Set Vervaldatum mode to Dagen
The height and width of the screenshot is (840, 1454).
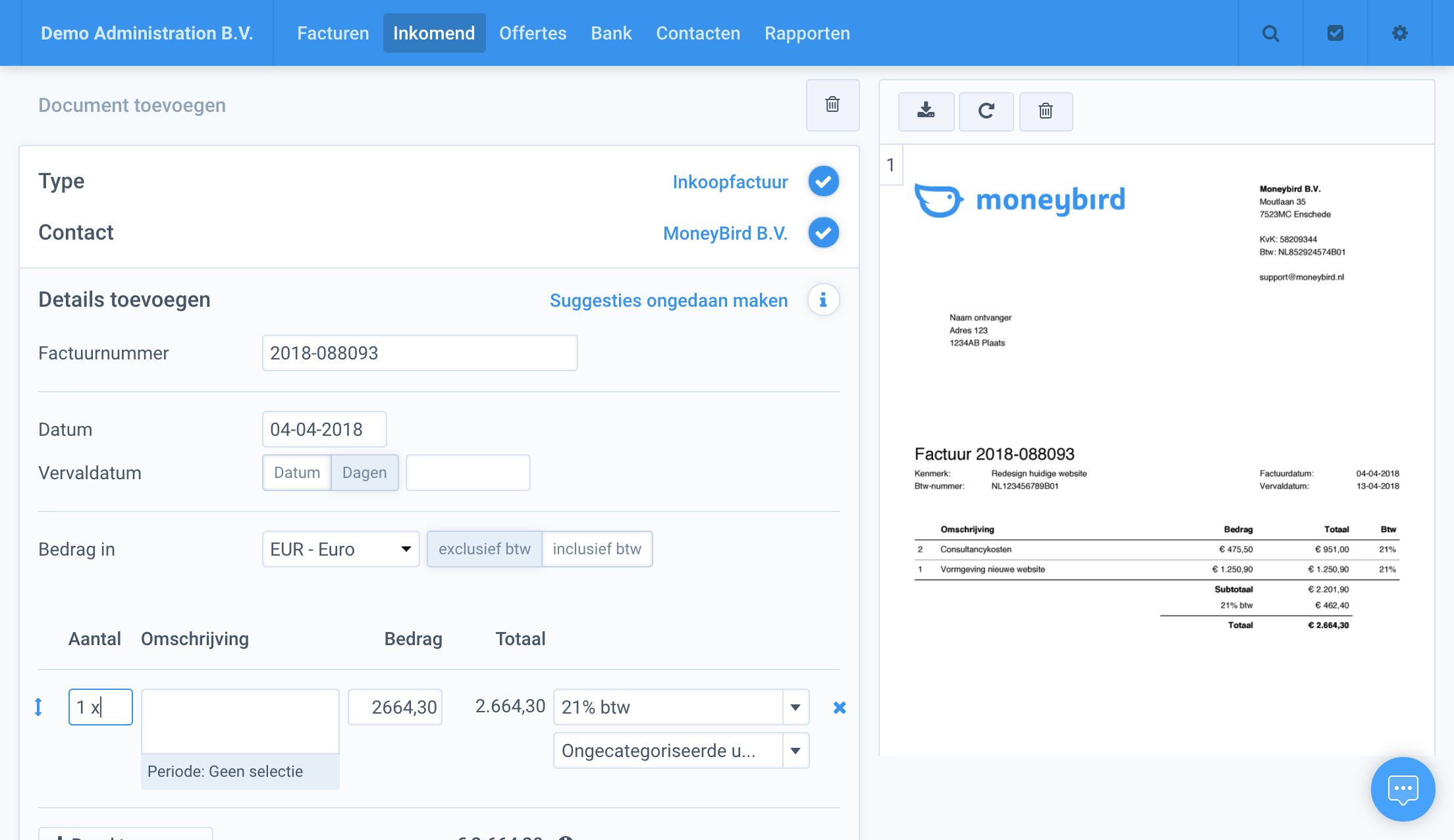pos(364,473)
